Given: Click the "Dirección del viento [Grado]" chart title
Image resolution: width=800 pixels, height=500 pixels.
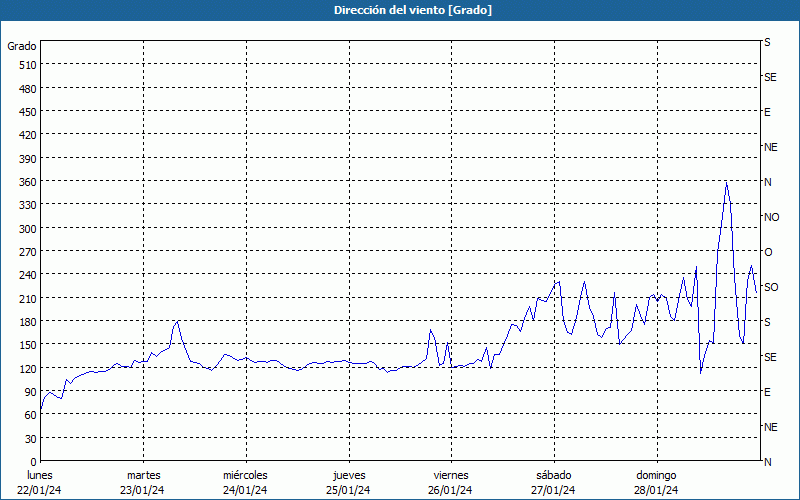Looking at the screenshot, I should [413, 10].
